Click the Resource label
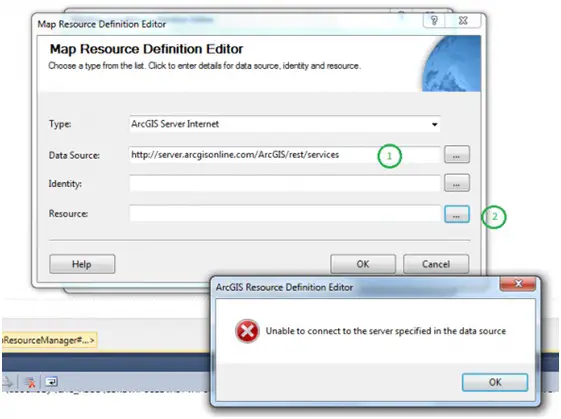 (68, 214)
